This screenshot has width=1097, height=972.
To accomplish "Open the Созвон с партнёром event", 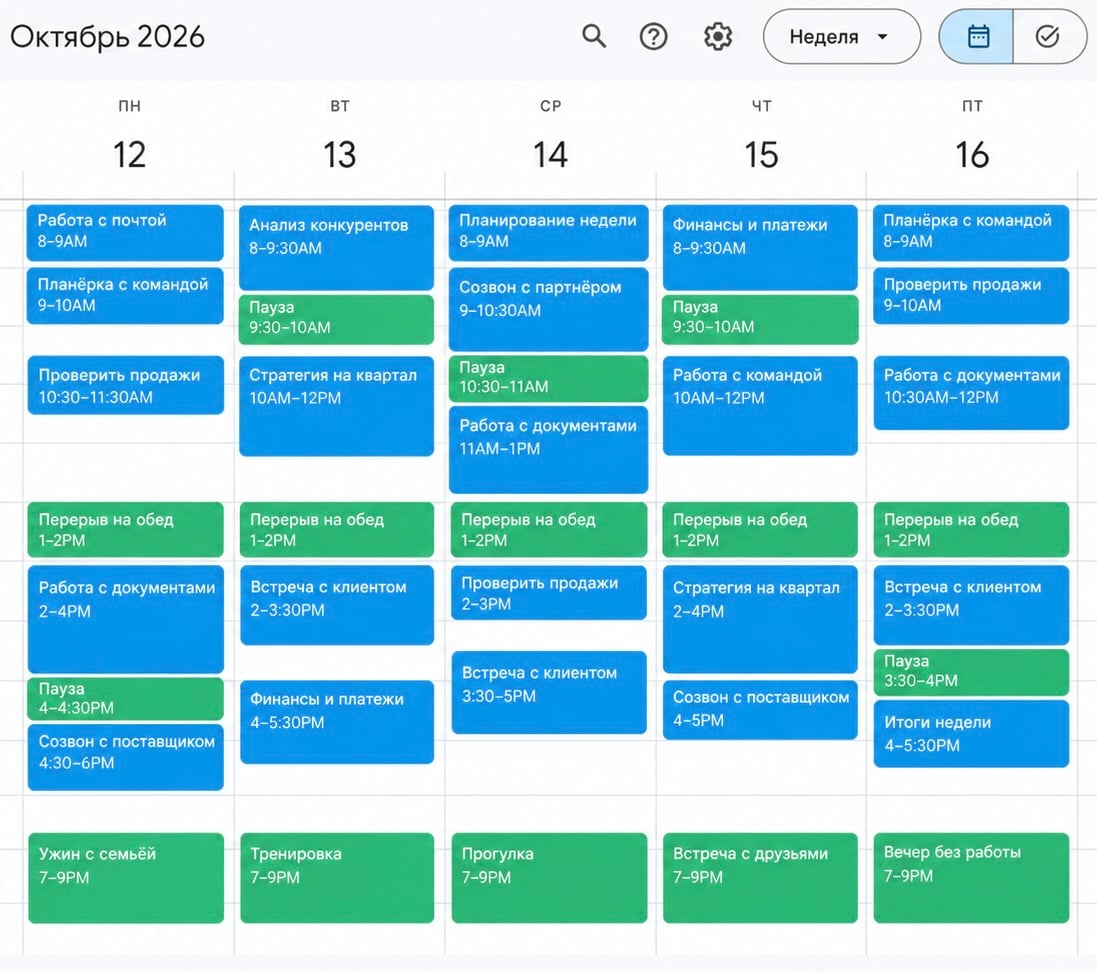I will tap(548, 309).
